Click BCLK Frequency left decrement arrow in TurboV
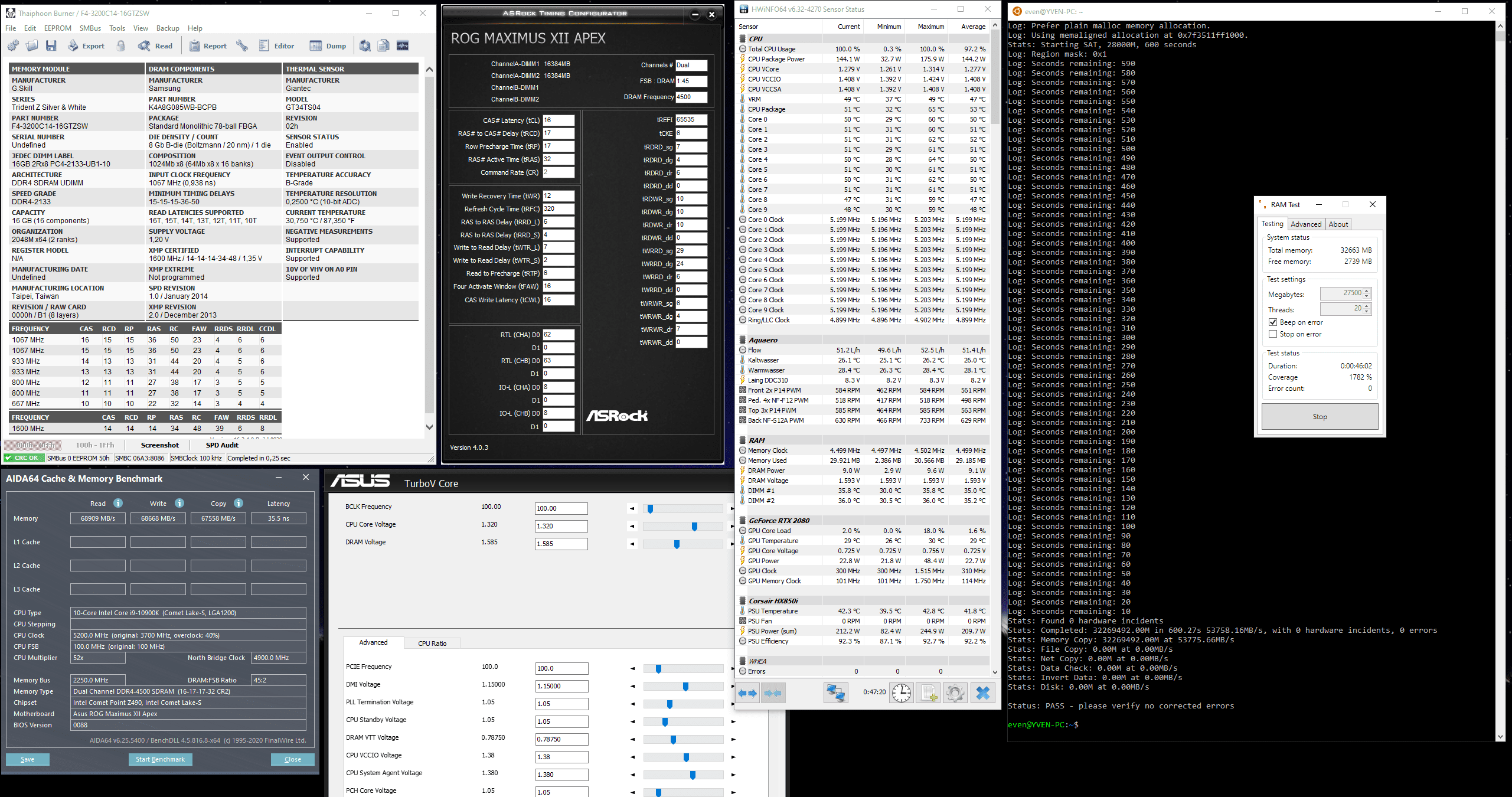This screenshot has height=797, width=1512. point(632,508)
